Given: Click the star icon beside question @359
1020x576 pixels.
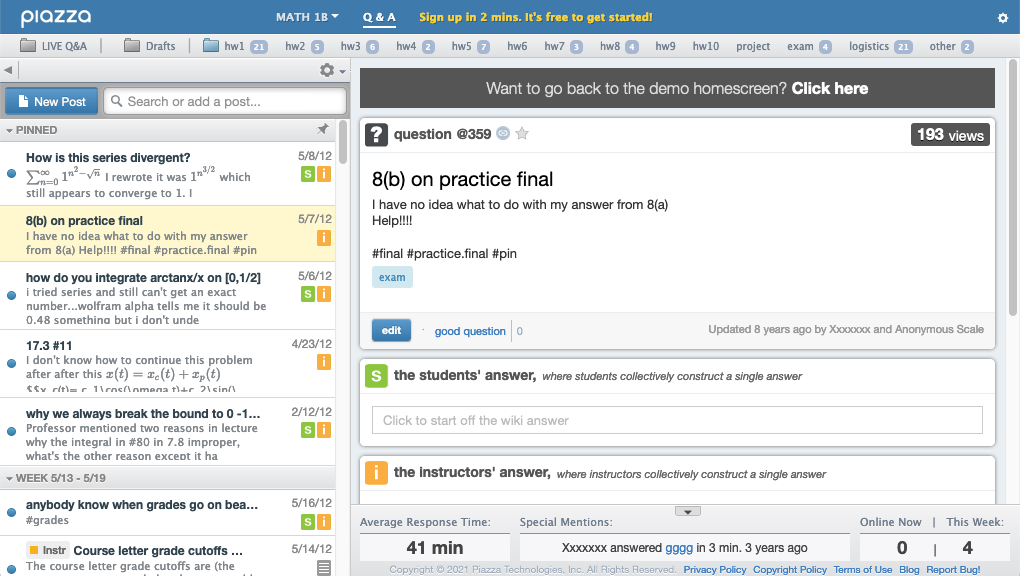Looking at the screenshot, I should click(521, 134).
